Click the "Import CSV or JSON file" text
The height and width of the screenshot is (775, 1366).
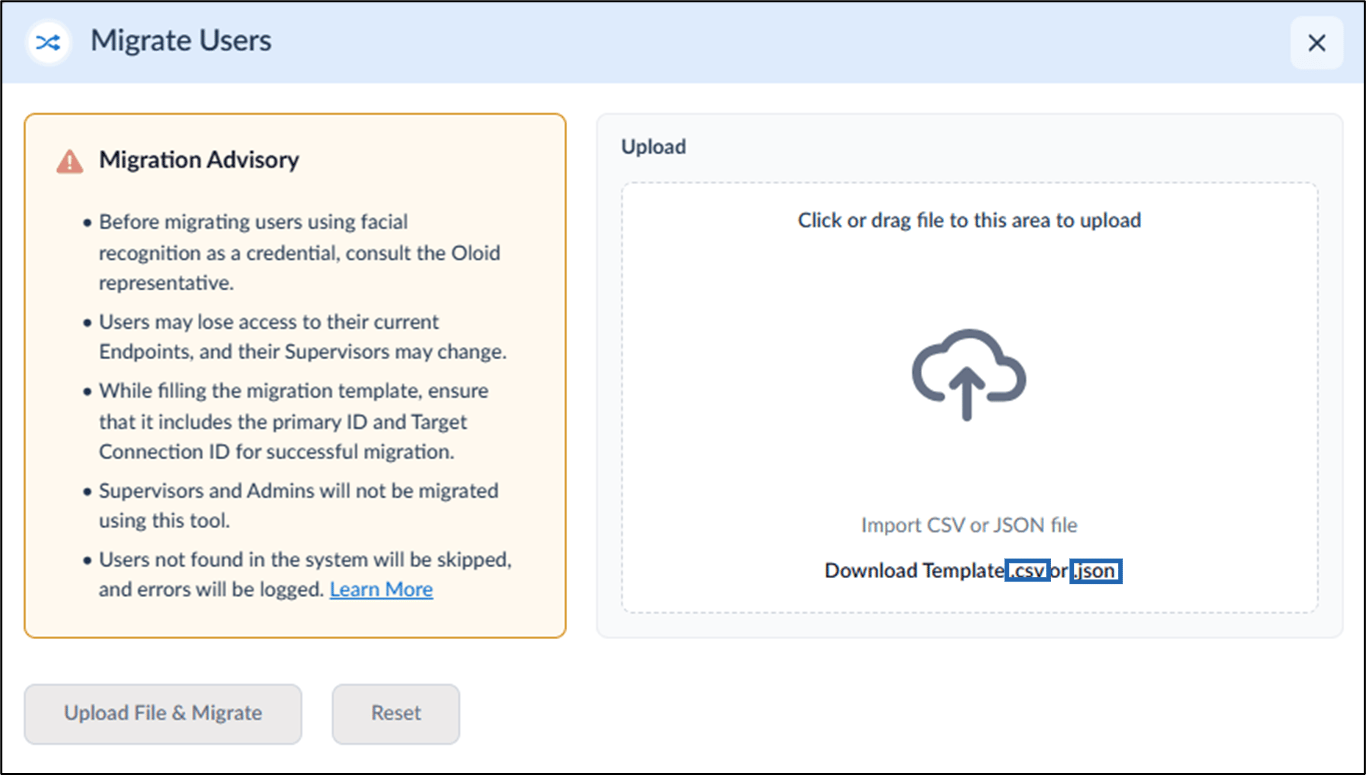[969, 525]
